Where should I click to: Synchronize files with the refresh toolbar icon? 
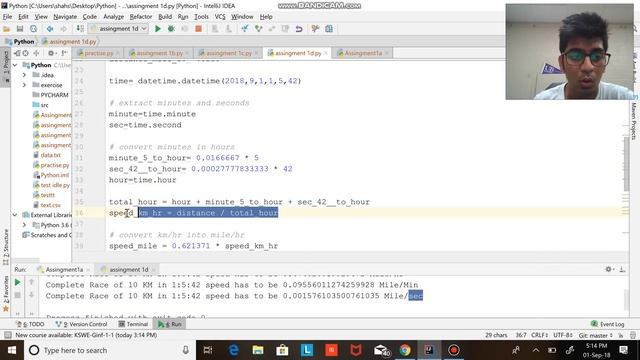tap(33, 29)
